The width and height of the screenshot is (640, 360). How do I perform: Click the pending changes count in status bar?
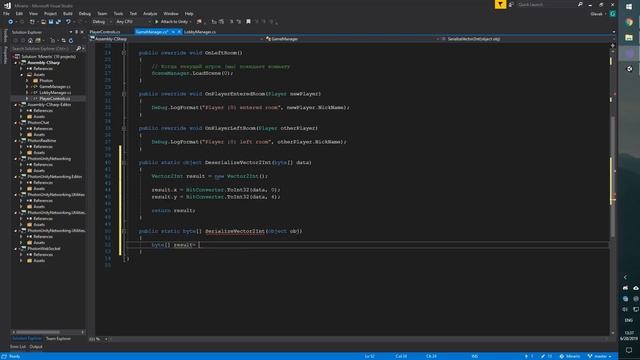tap(547, 356)
